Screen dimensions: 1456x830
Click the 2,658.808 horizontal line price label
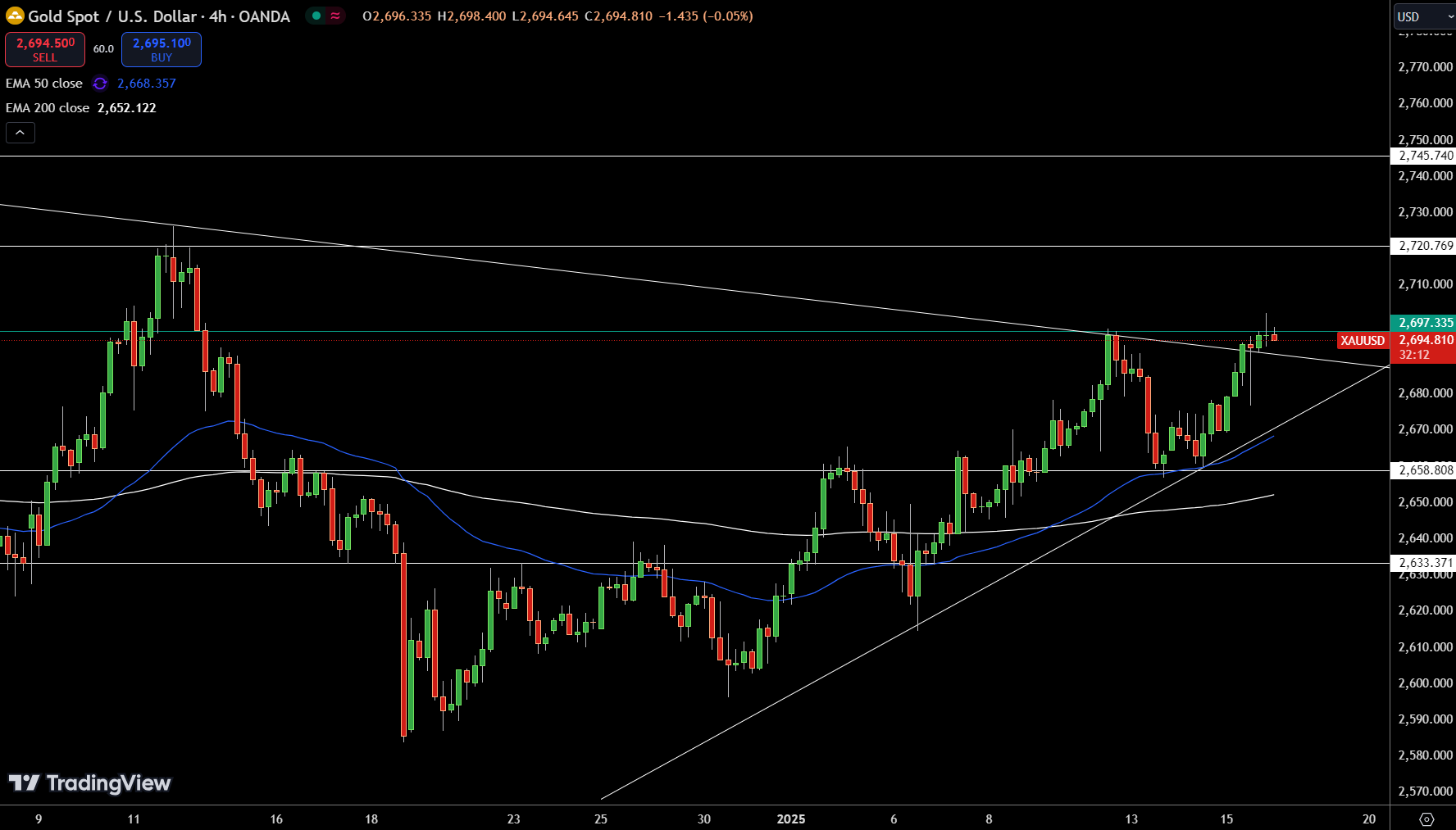tap(1424, 470)
